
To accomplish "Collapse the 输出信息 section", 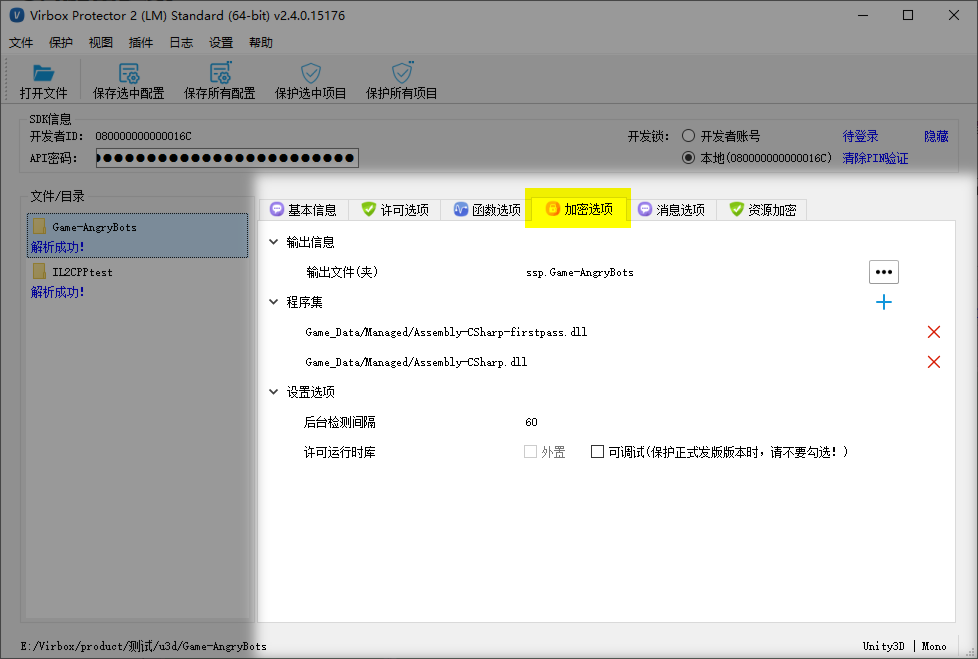I will tap(273, 242).
